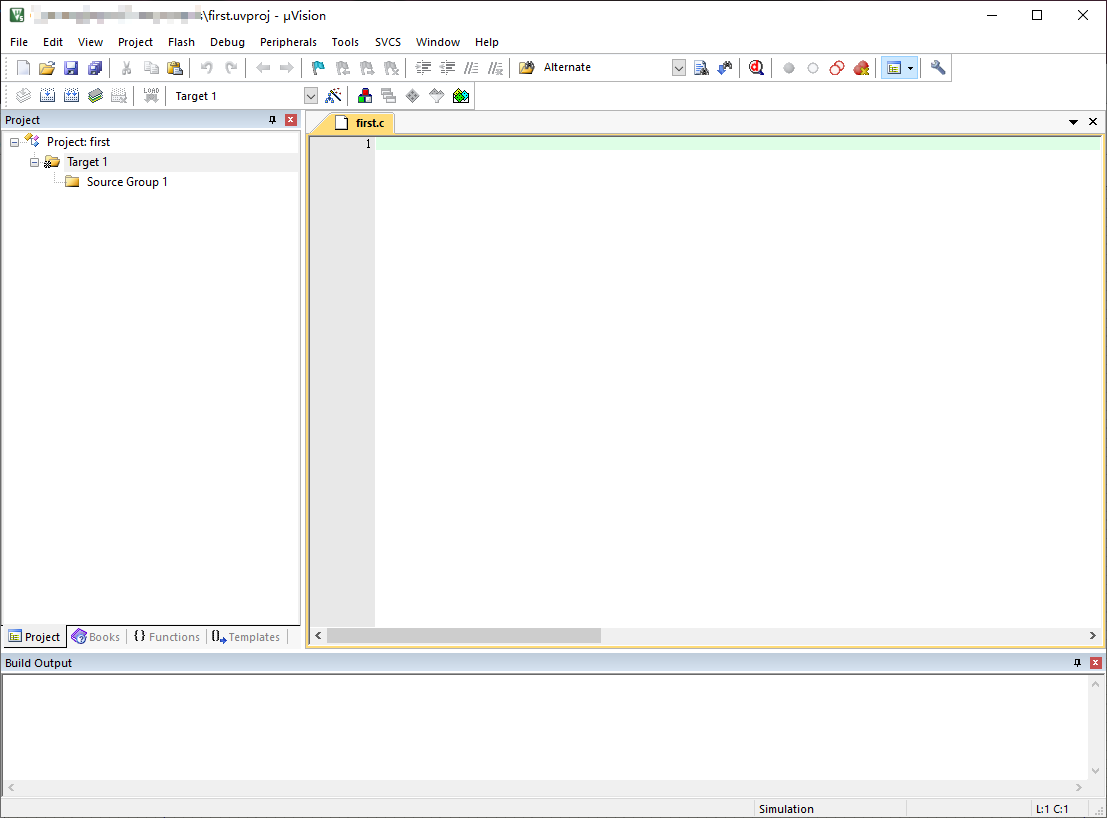Click the gray diamond Manage Run-Time Environment icon
The width and height of the screenshot is (1107, 818).
tap(413, 95)
